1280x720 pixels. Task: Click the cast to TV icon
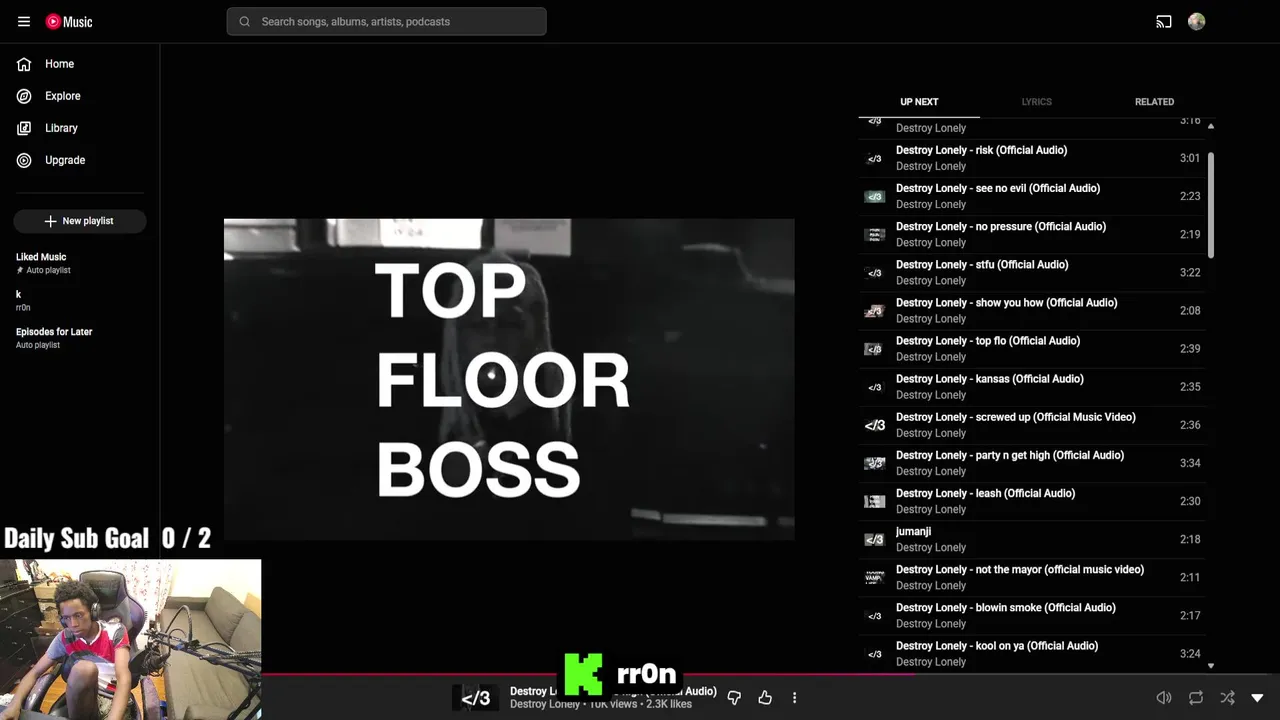pos(1164,21)
